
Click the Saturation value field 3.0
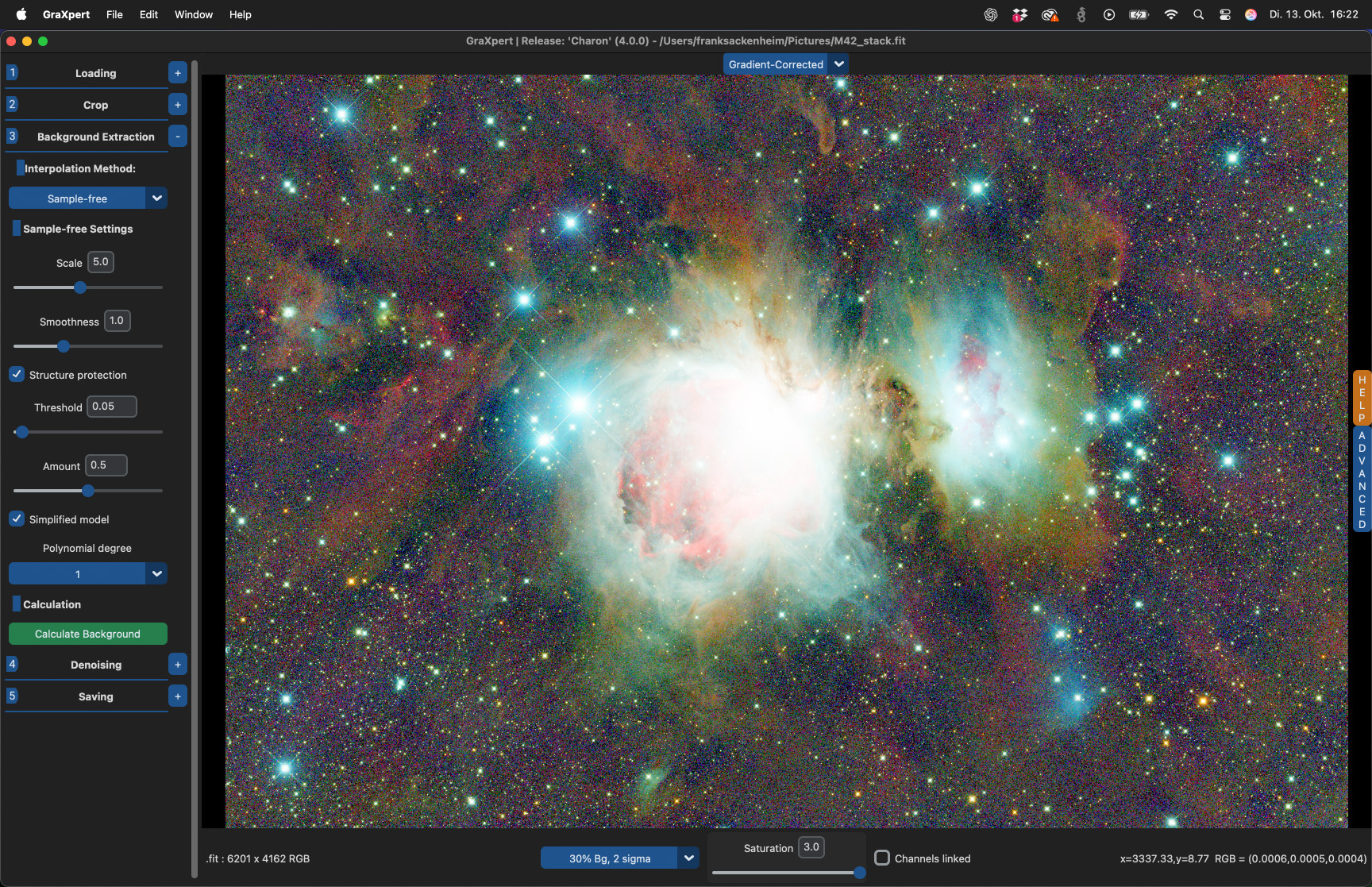point(811,847)
